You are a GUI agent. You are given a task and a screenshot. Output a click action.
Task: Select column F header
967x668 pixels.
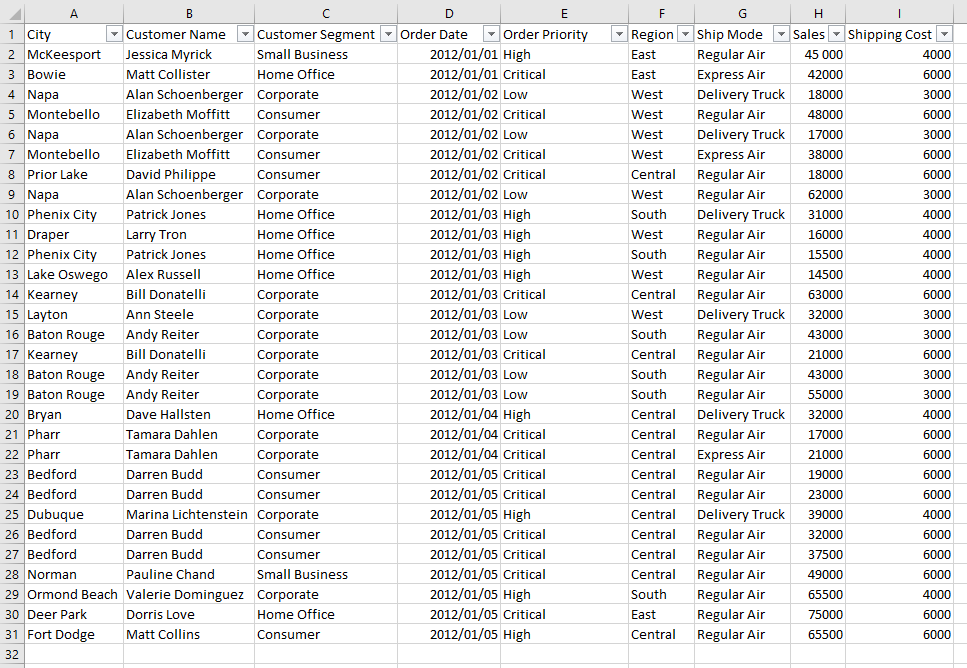(662, 13)
